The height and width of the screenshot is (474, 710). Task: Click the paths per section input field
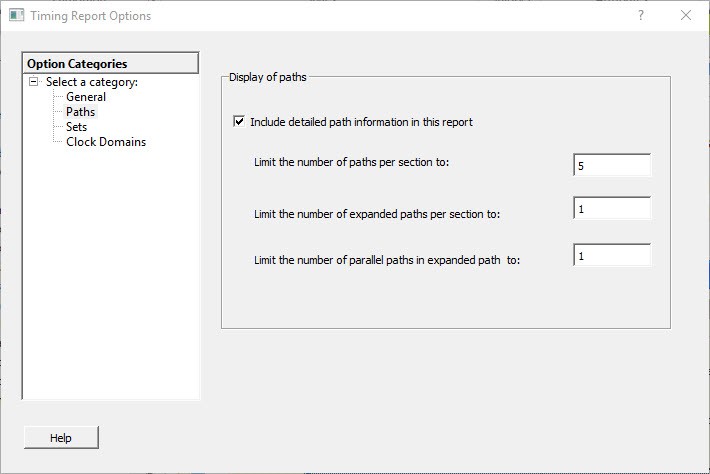coord(612,166)
